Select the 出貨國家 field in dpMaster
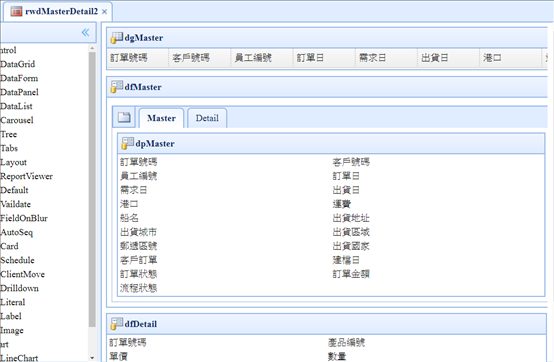554x362 pixels. pyautogui.click(x=351, y=246)
